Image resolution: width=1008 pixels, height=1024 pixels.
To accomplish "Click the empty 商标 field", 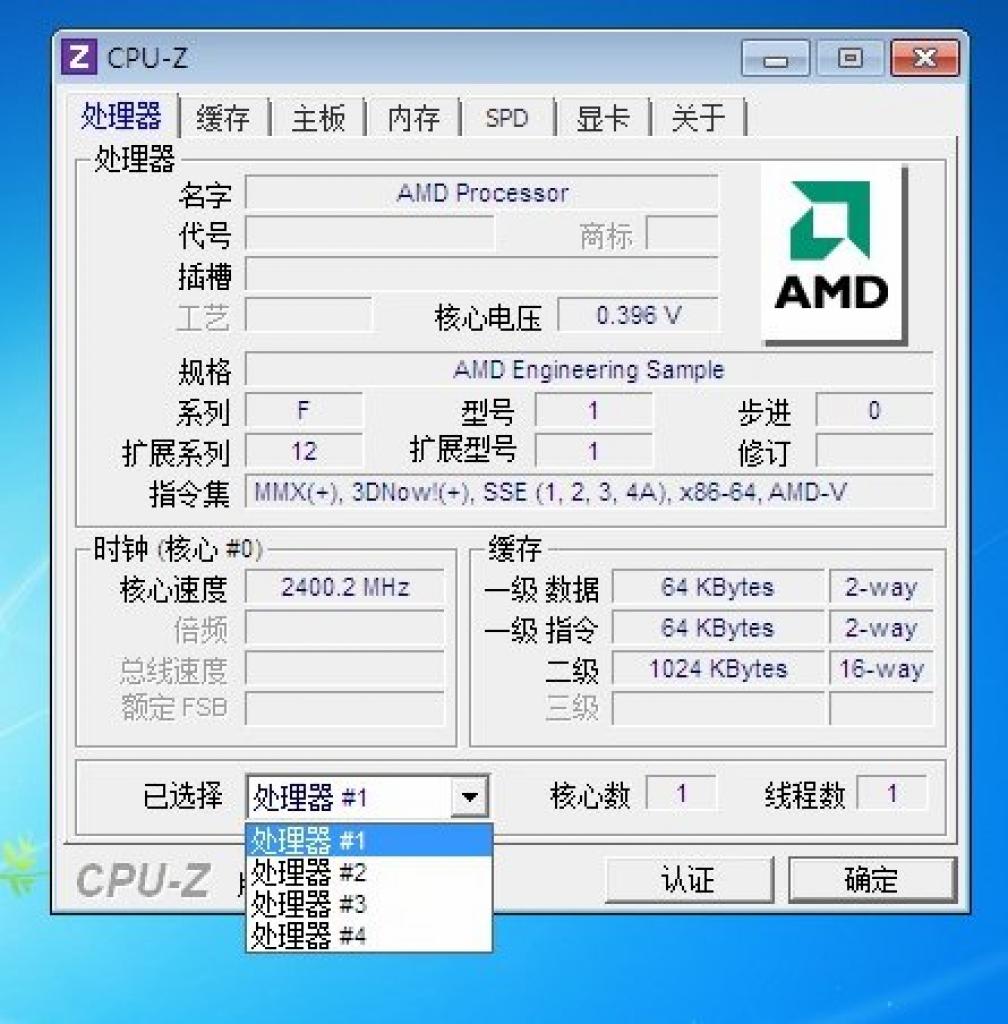I will pos(682,234).
